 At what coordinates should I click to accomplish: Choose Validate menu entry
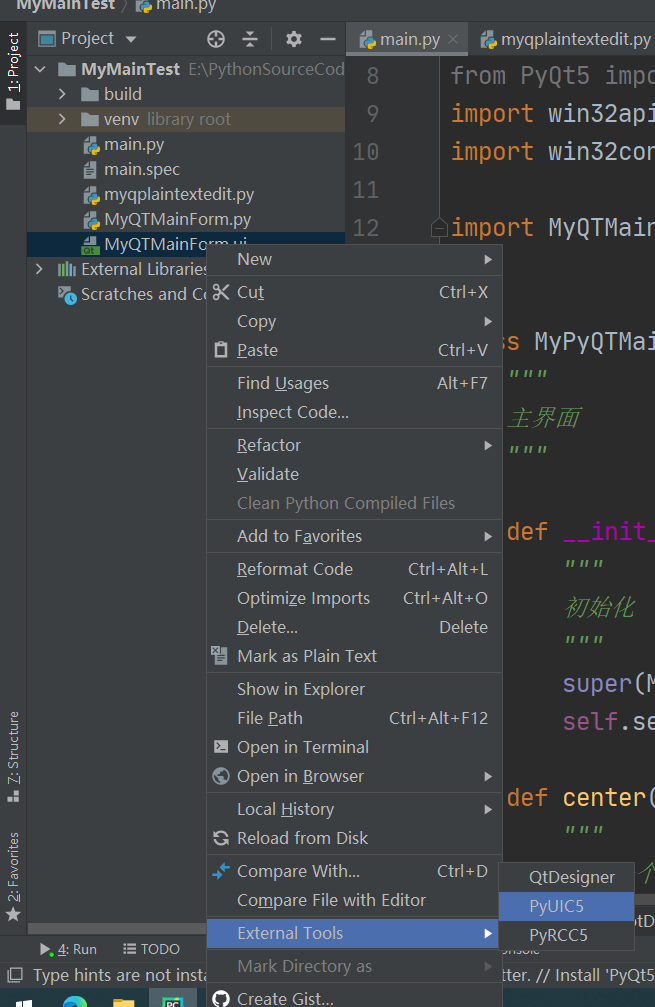[354, 474]
